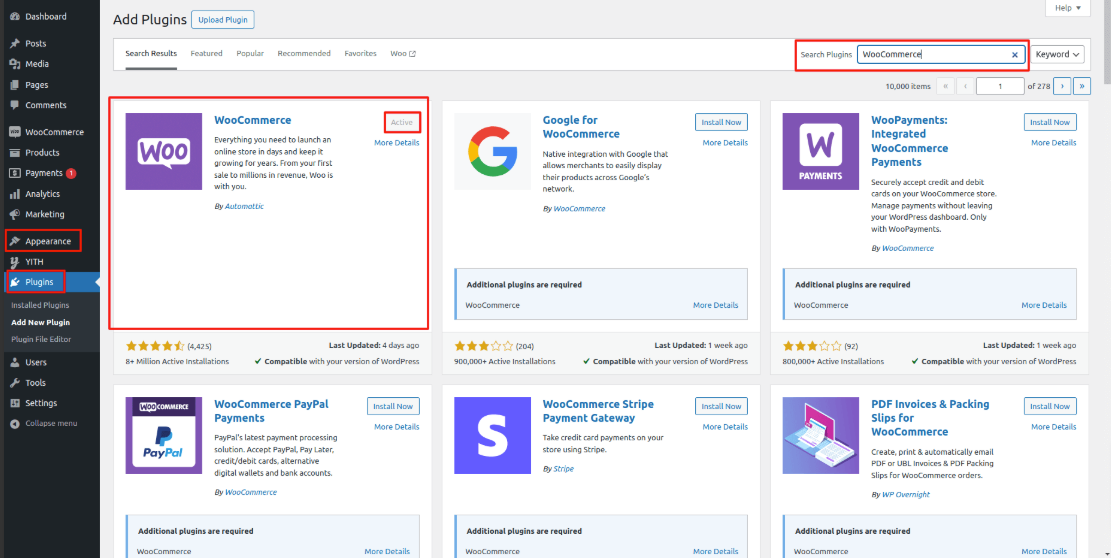Click the Marketing megaphone icon
Screen dimensions: 1111x558
[14, 214]
